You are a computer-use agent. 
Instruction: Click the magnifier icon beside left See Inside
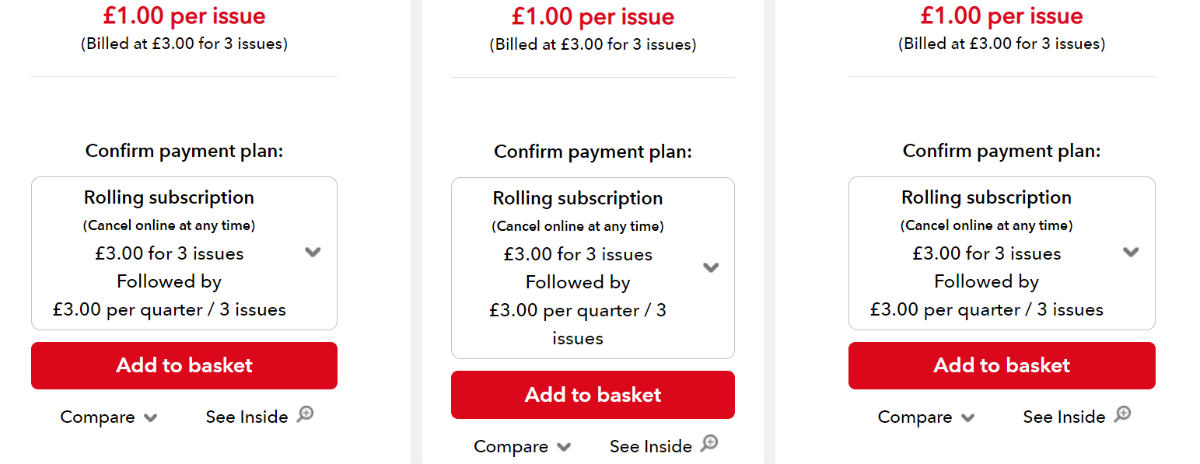[x=305, y=414]
